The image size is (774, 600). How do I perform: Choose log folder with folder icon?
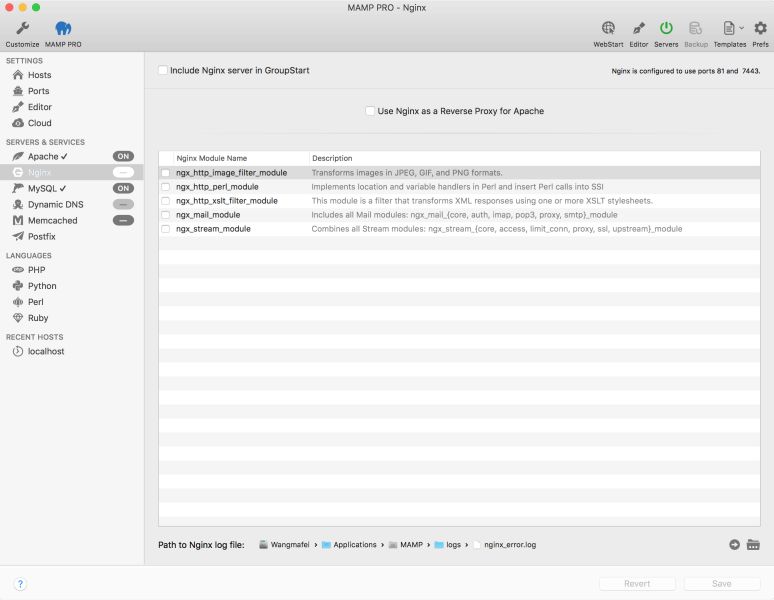[x=753, y=545]
